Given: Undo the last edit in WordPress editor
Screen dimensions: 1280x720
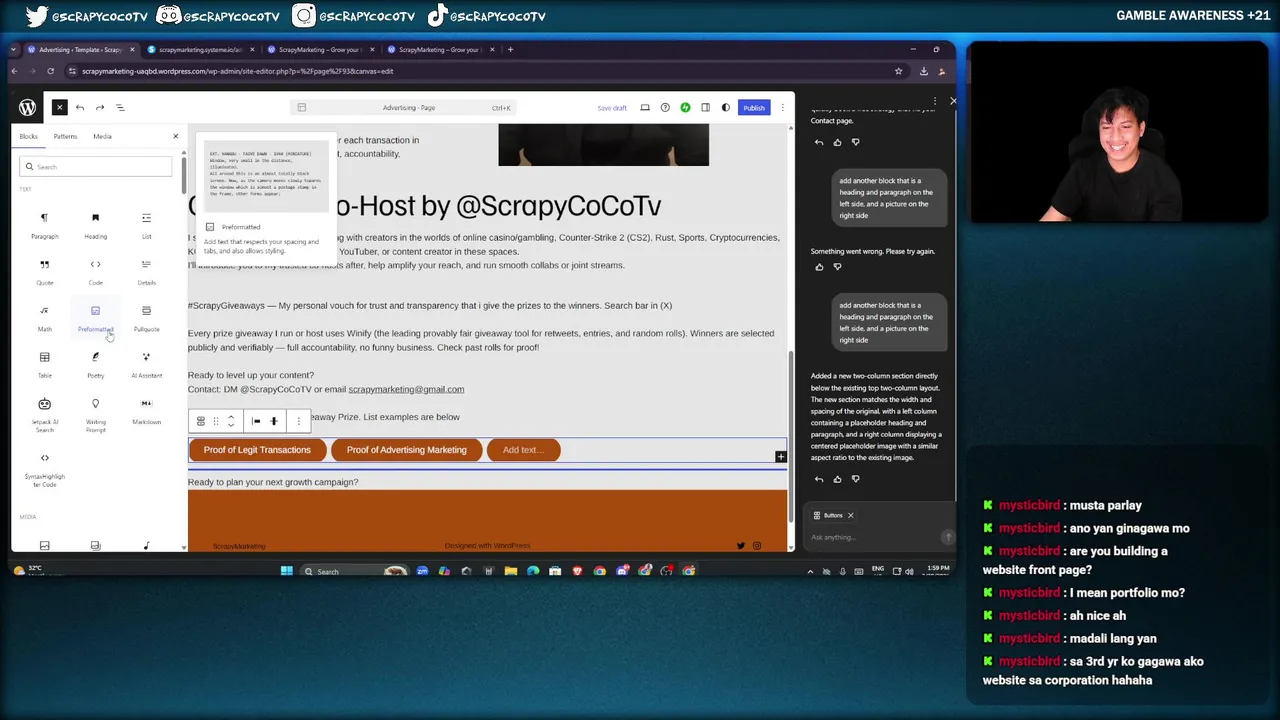Looking at the screenshot, I should (80, 107).
